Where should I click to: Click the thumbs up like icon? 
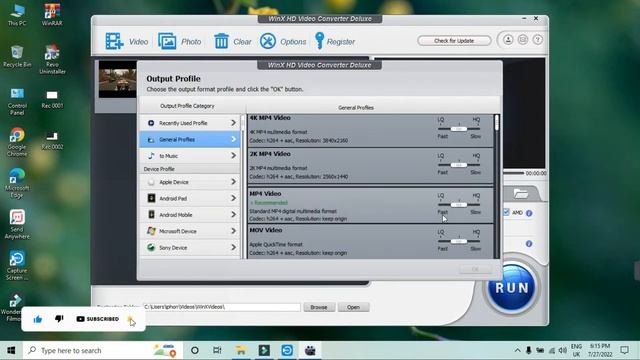(38, 319)
